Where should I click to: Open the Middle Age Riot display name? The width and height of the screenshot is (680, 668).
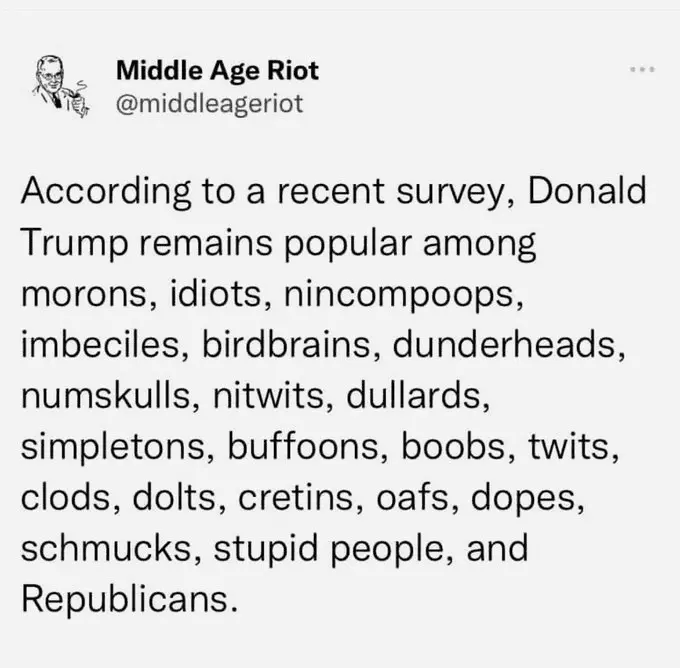point(218,70)
